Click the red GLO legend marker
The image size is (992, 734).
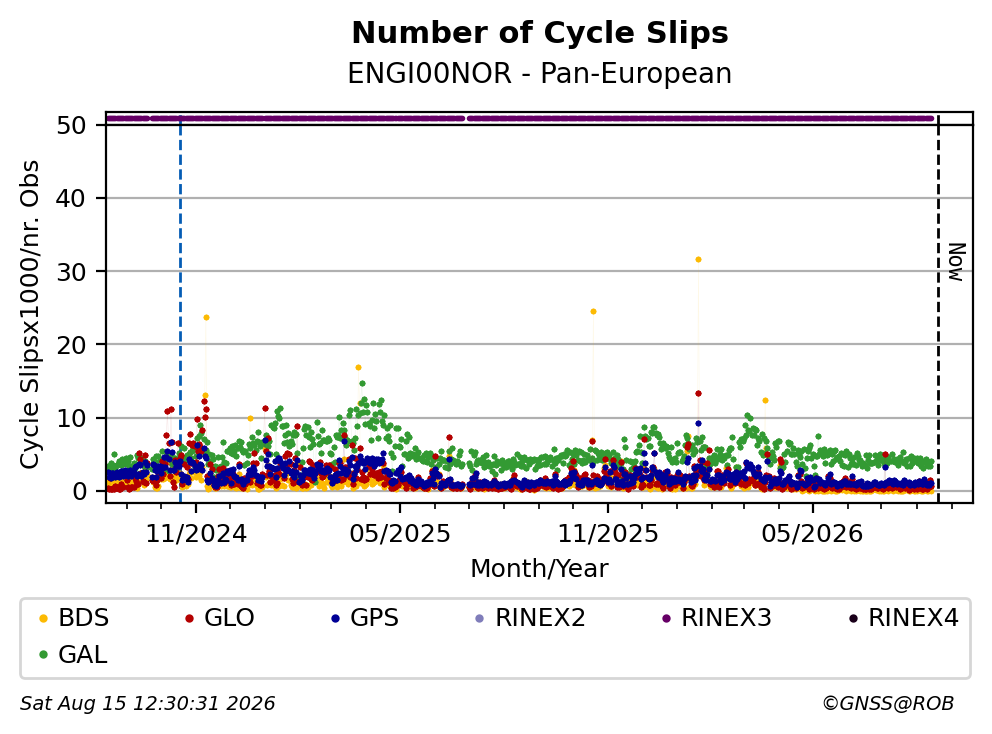tap(189, 618)
